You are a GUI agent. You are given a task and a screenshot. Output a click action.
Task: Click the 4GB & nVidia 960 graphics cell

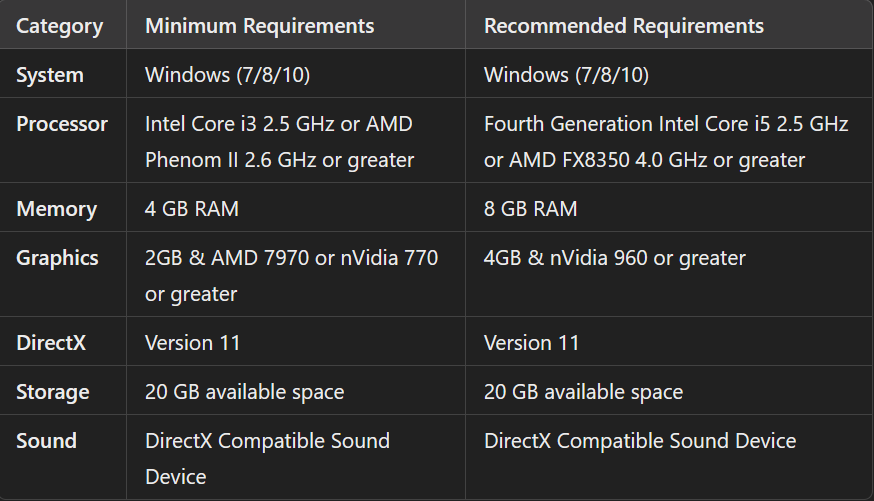[x=615, y=258]
